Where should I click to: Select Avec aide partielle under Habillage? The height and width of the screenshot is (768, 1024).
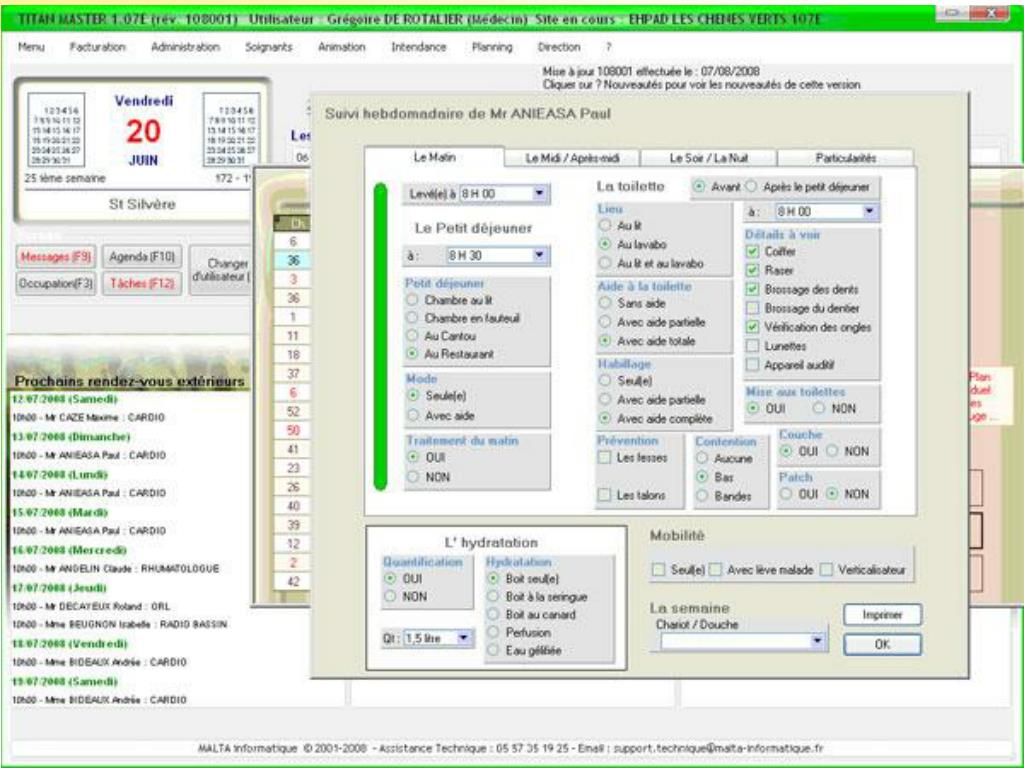pyautogui.click(x=605, y=400)
